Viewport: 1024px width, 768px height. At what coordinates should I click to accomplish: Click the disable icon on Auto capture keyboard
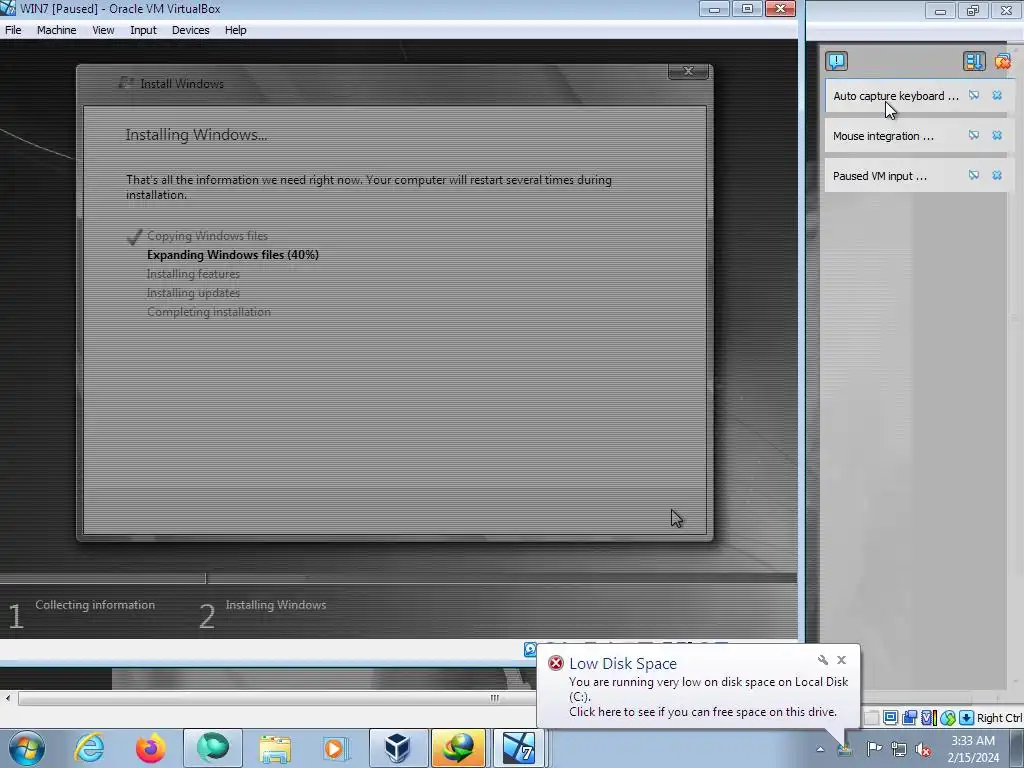tap(974, 95)
